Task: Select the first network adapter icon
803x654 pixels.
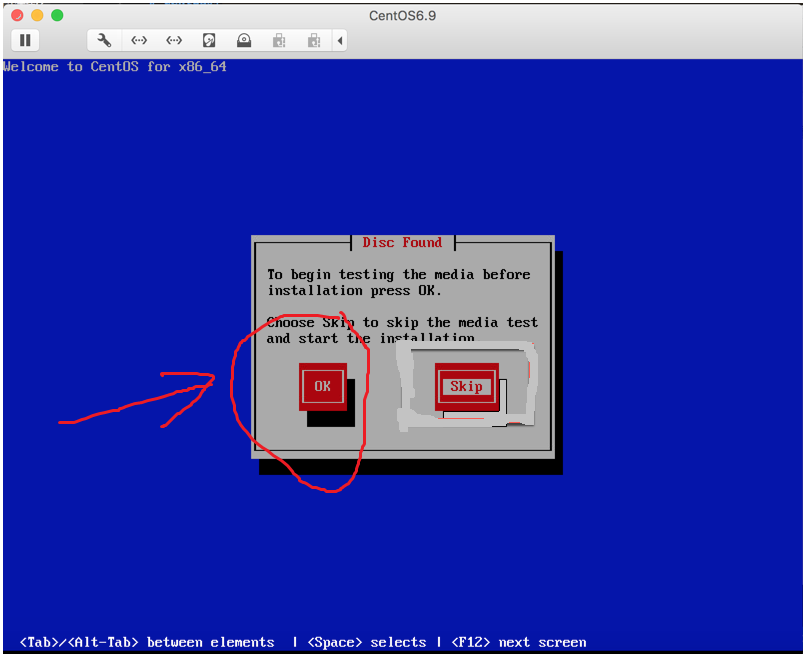Action: point(139,40)
